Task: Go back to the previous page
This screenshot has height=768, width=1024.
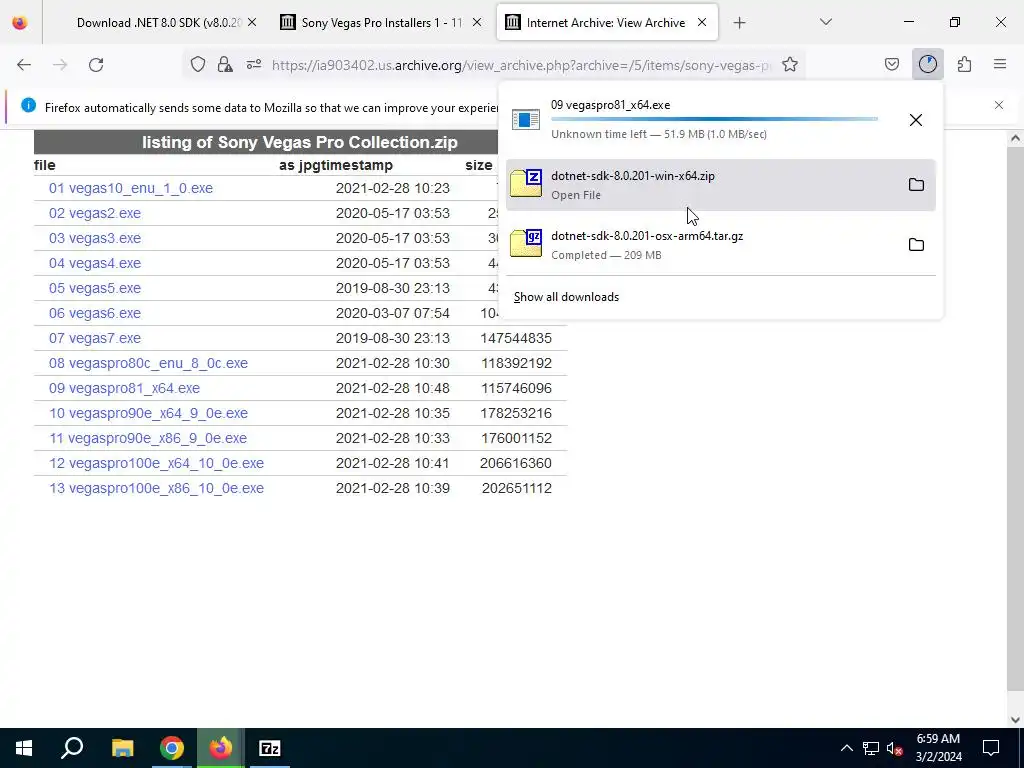Action: [24, 65]
